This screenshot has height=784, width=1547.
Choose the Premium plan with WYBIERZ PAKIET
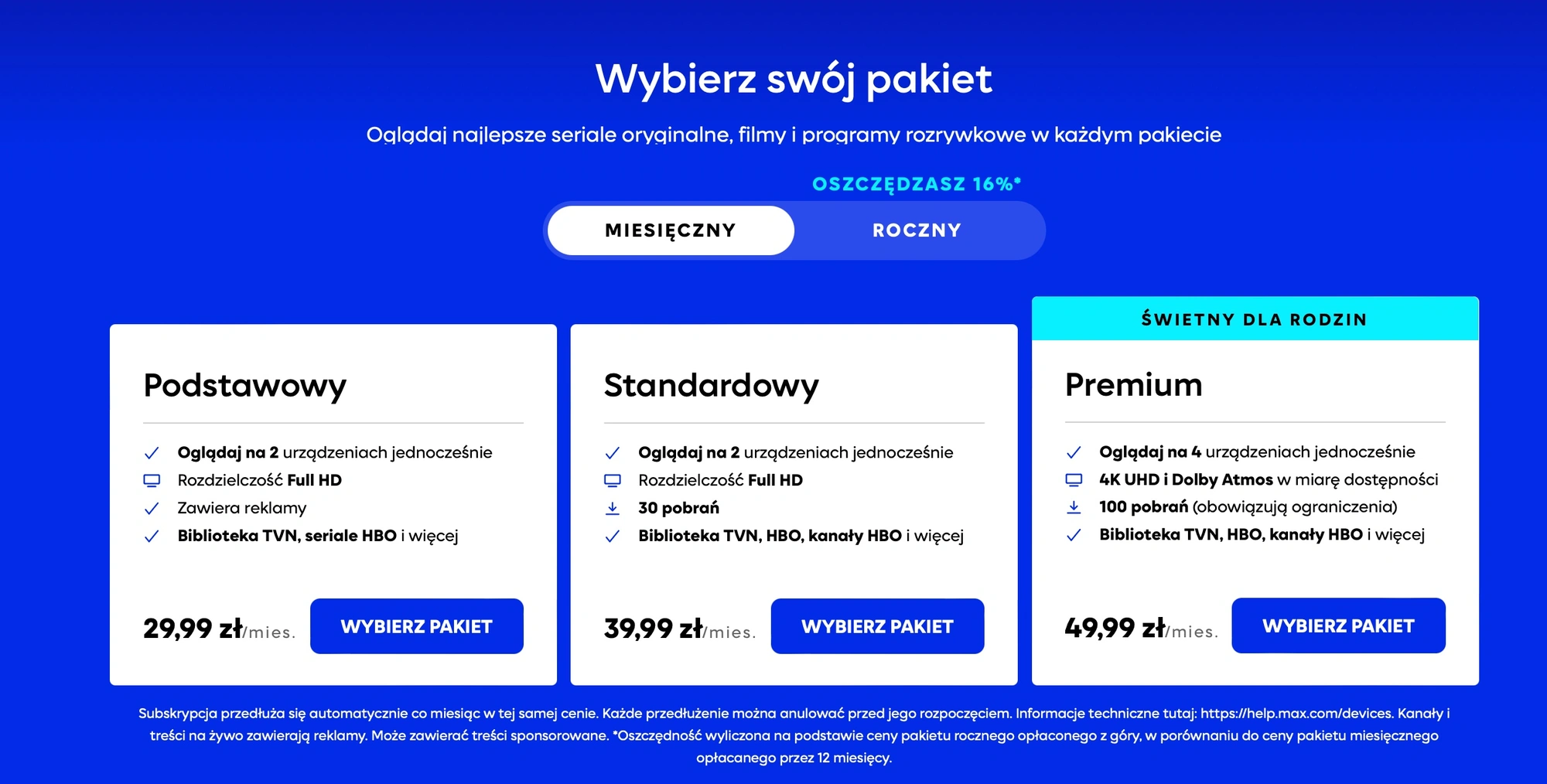click(1338, 625)
